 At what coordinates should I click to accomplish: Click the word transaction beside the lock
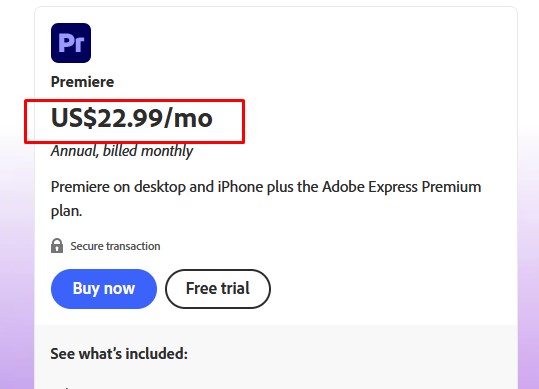click(x=133, y=246)
